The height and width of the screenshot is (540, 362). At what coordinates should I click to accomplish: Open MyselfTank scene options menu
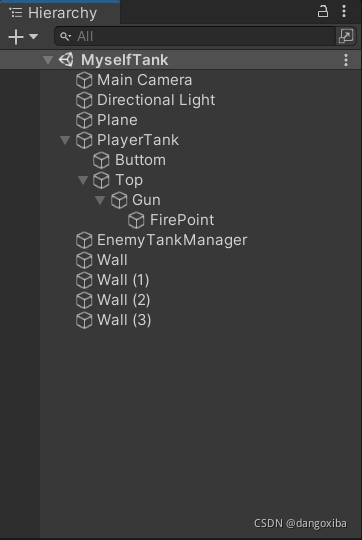[x=346, y=60]
